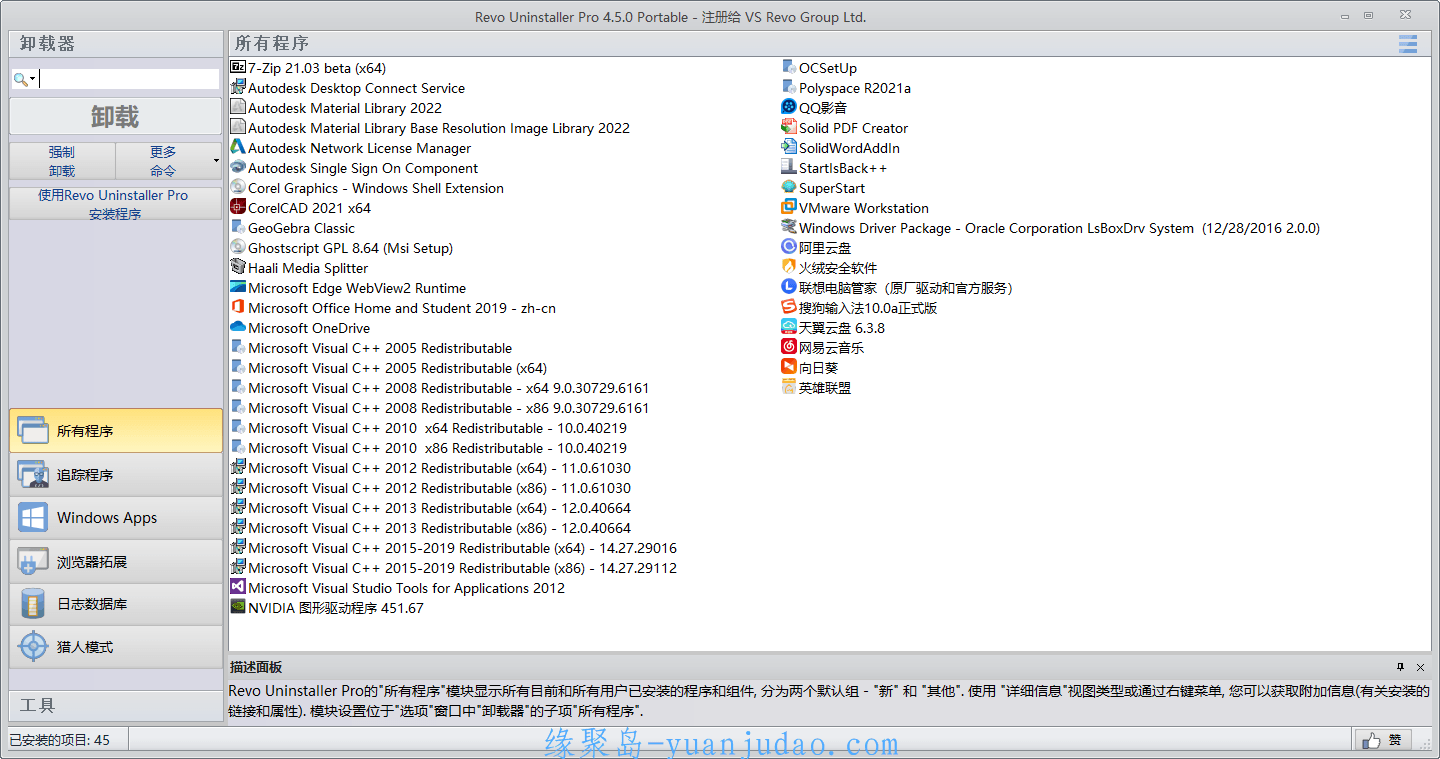Click the Microsoft OneDrive cloud icon

(x=238, y=327)
